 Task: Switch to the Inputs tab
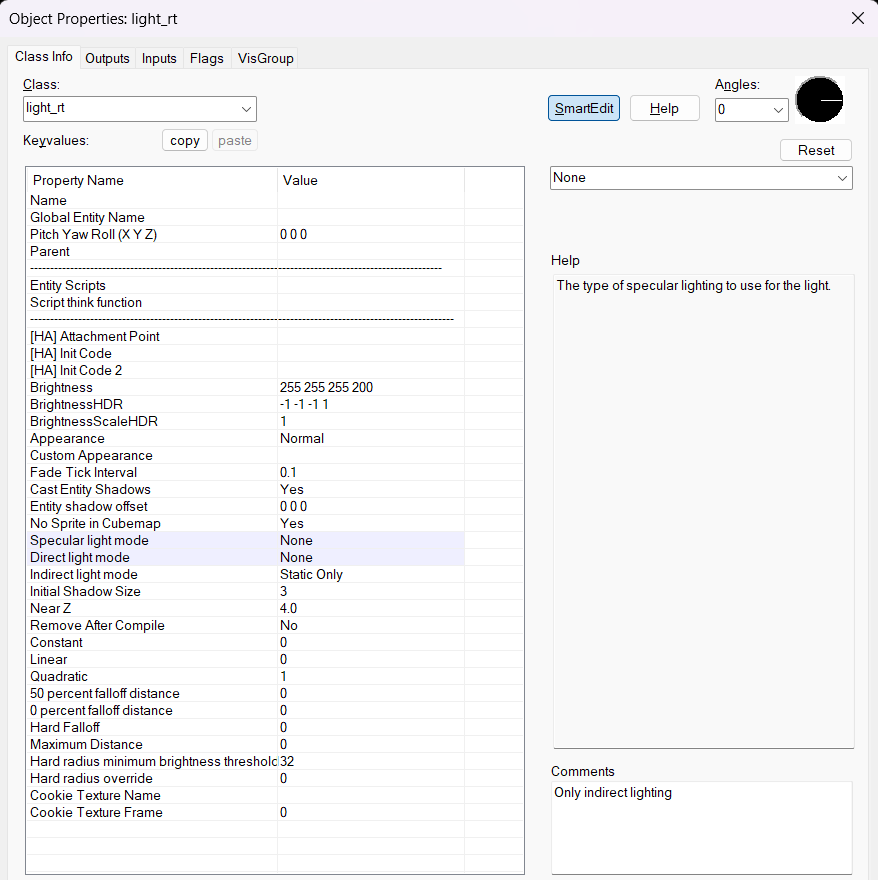tap(159, 58)
